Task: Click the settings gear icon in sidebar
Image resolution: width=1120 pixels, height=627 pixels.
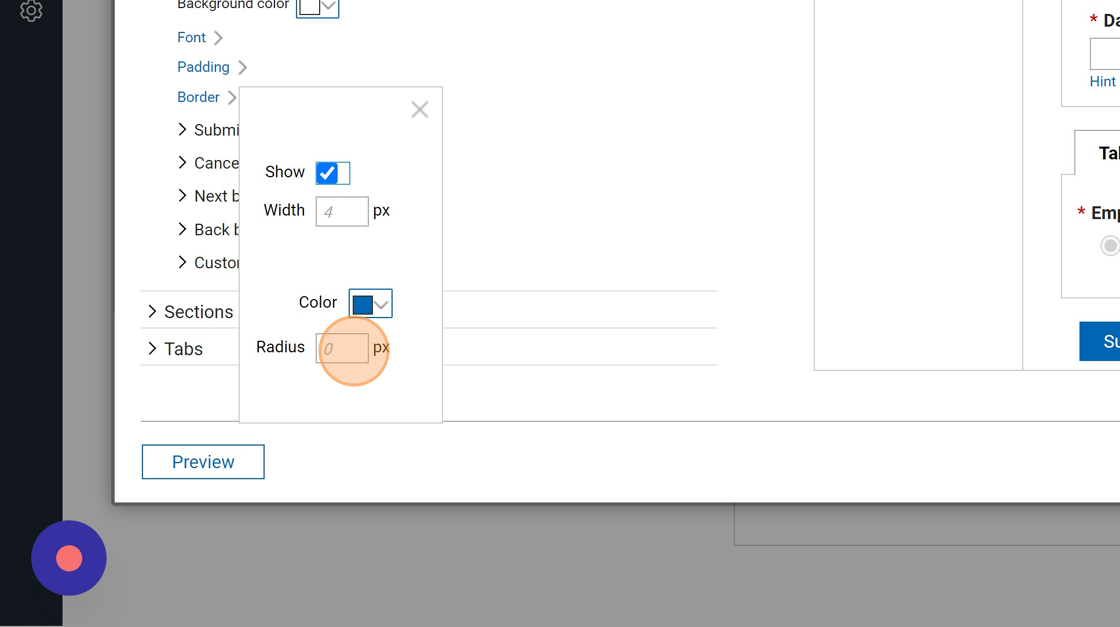Action: pyautogui.click(x=31, y=11)
